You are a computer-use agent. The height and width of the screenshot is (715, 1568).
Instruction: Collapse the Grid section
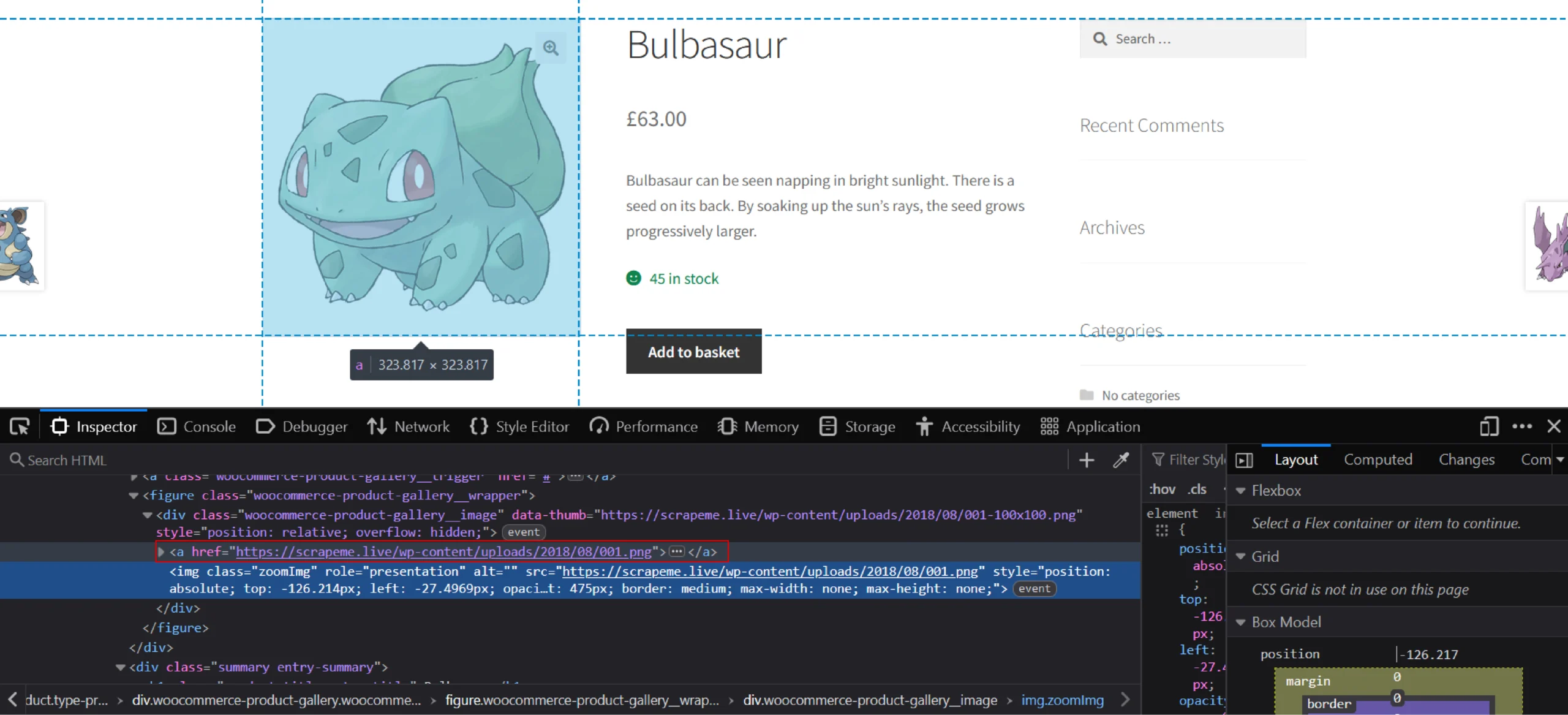1241,556
